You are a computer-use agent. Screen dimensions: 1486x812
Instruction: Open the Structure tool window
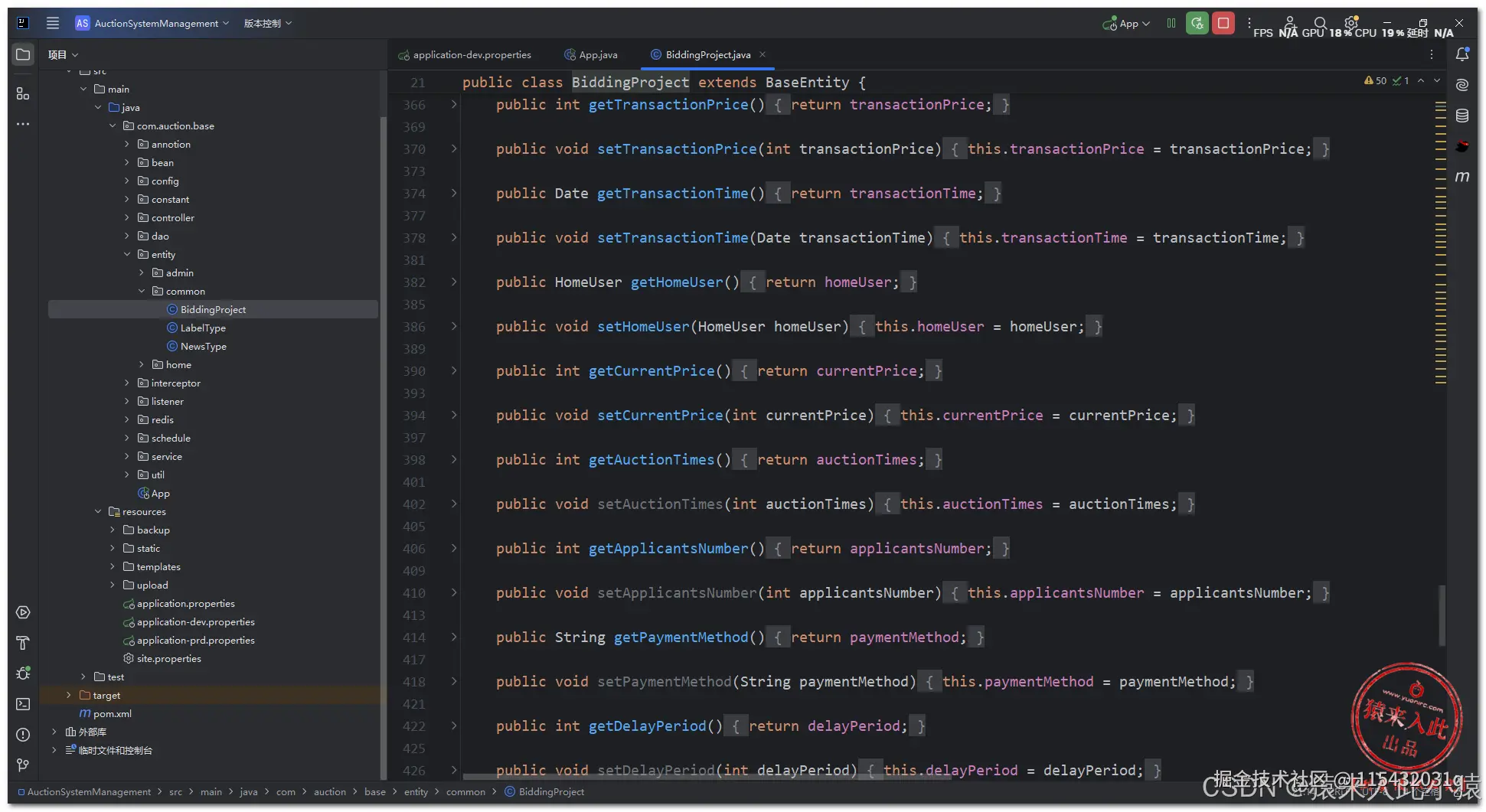(x=23, y=93)
